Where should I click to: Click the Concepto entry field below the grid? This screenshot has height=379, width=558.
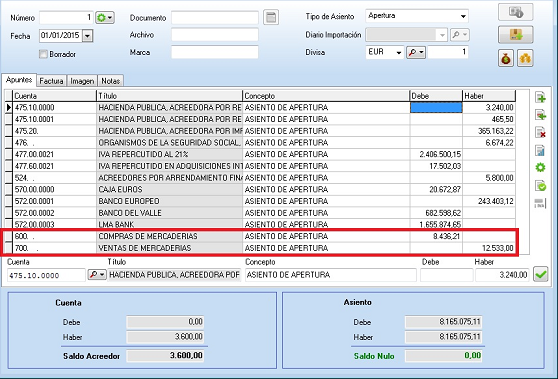coord(331,275)
